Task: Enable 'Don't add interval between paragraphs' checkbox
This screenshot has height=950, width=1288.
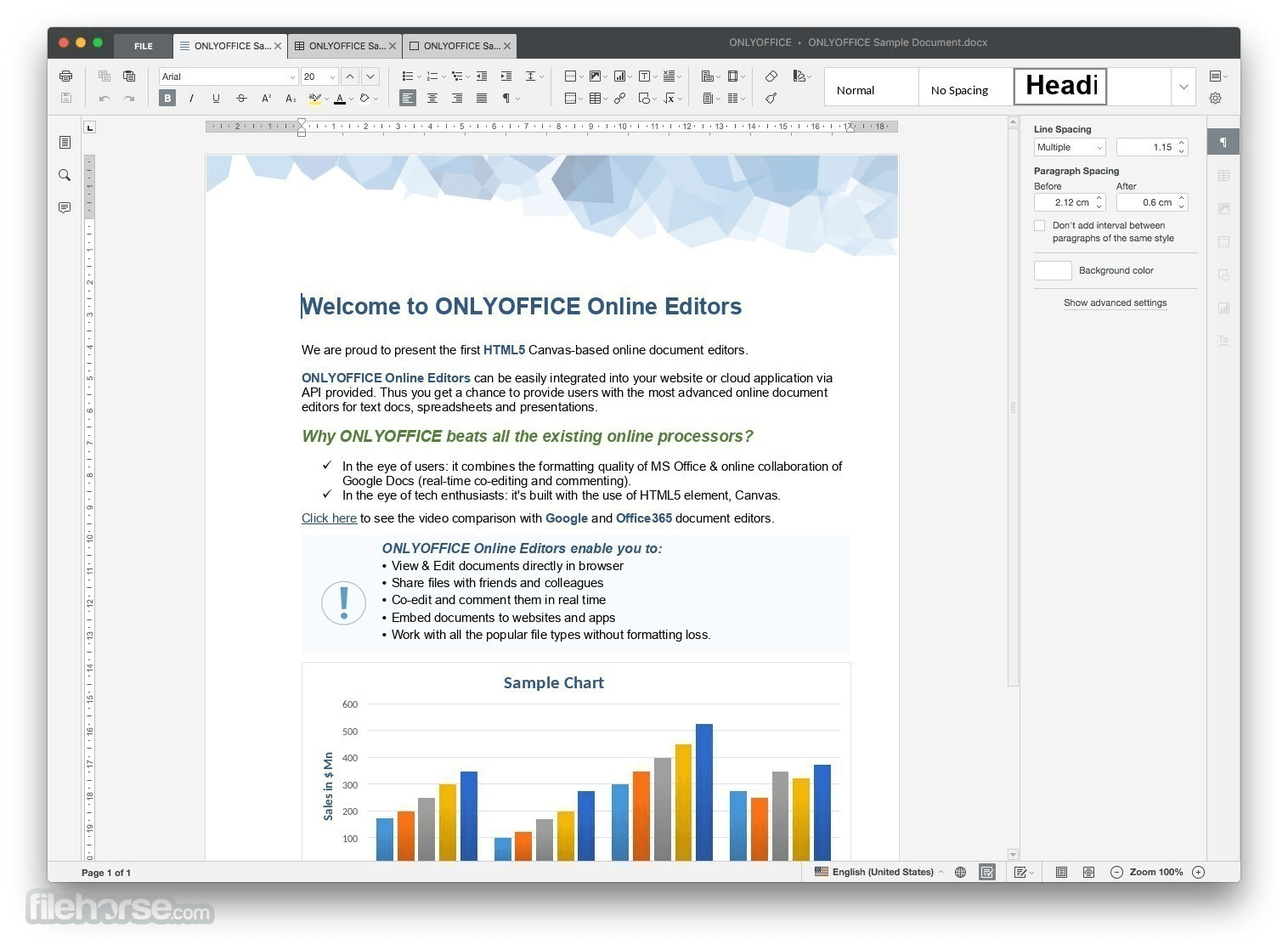Action: click(x=1039, y=226)
